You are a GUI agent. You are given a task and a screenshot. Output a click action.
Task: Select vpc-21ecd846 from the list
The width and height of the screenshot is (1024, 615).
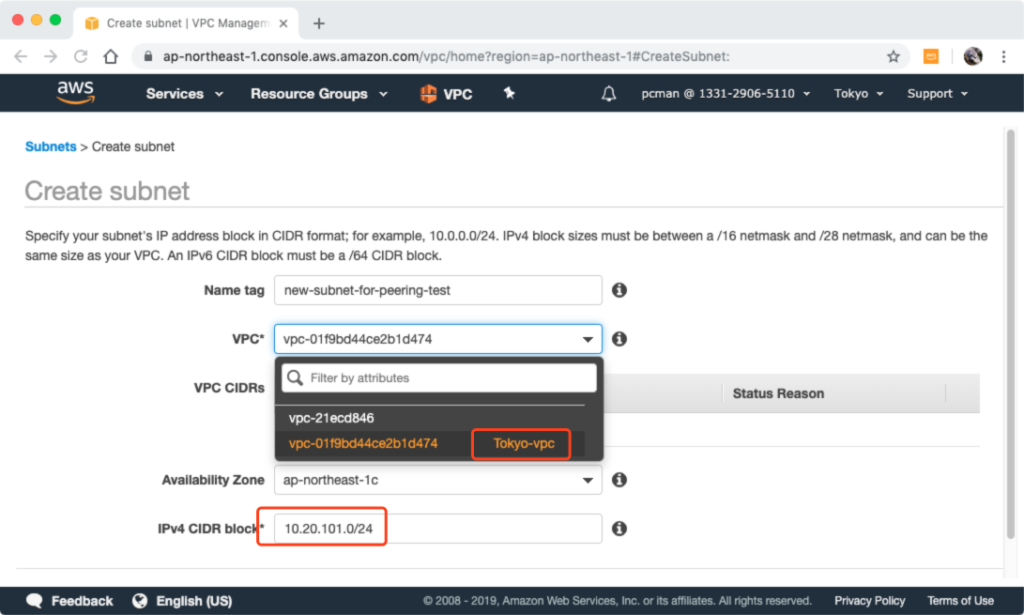(430, 418)
